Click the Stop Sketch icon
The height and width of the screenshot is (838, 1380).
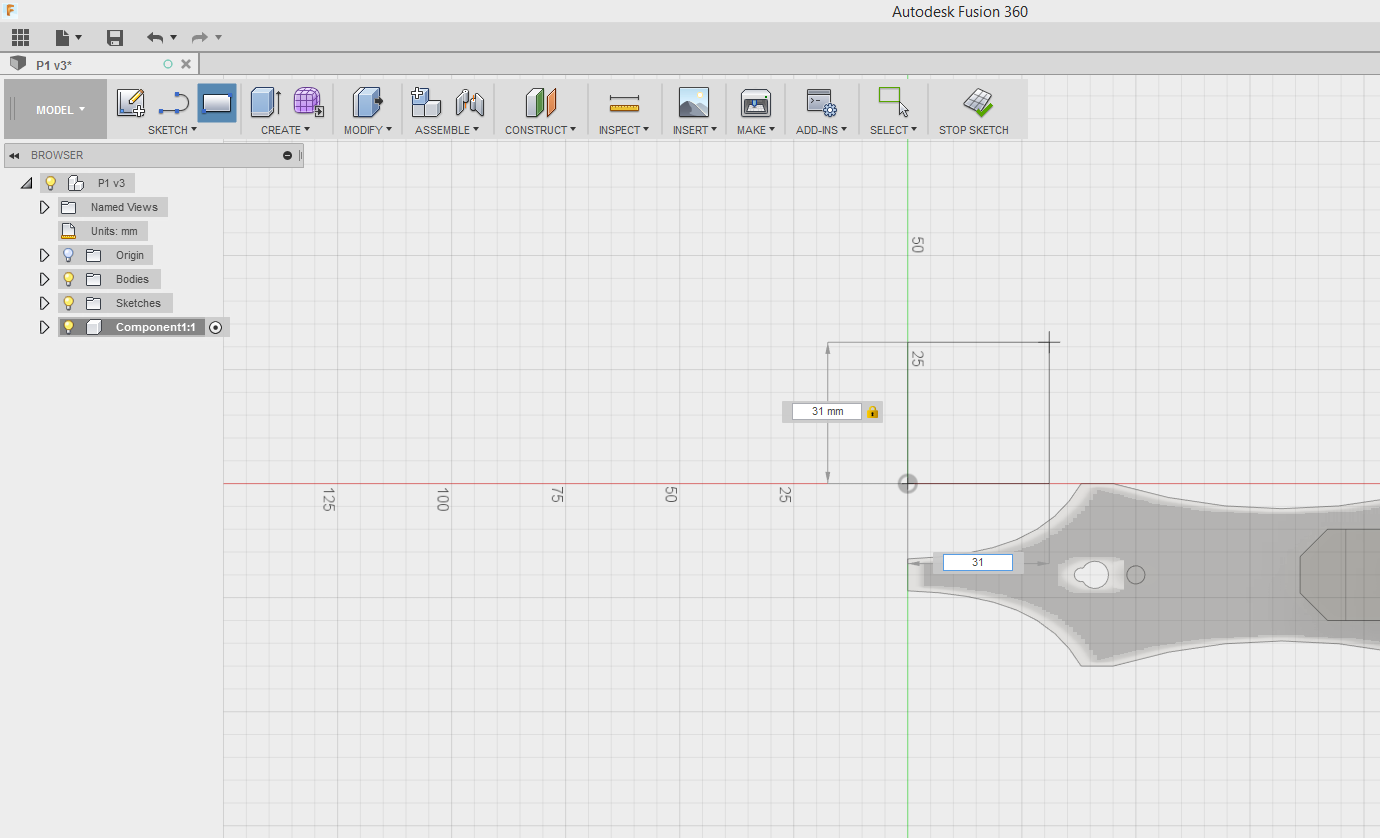click(977, 102)
